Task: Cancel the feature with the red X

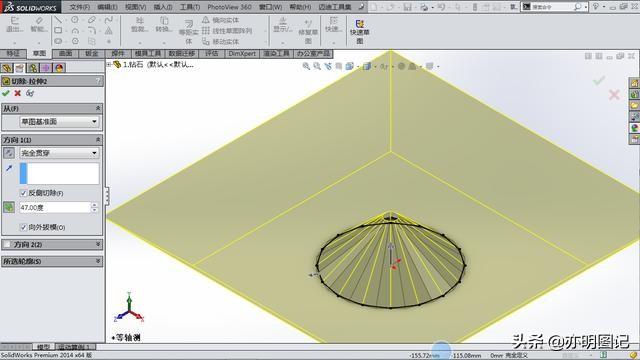Action: click(18, 93)
